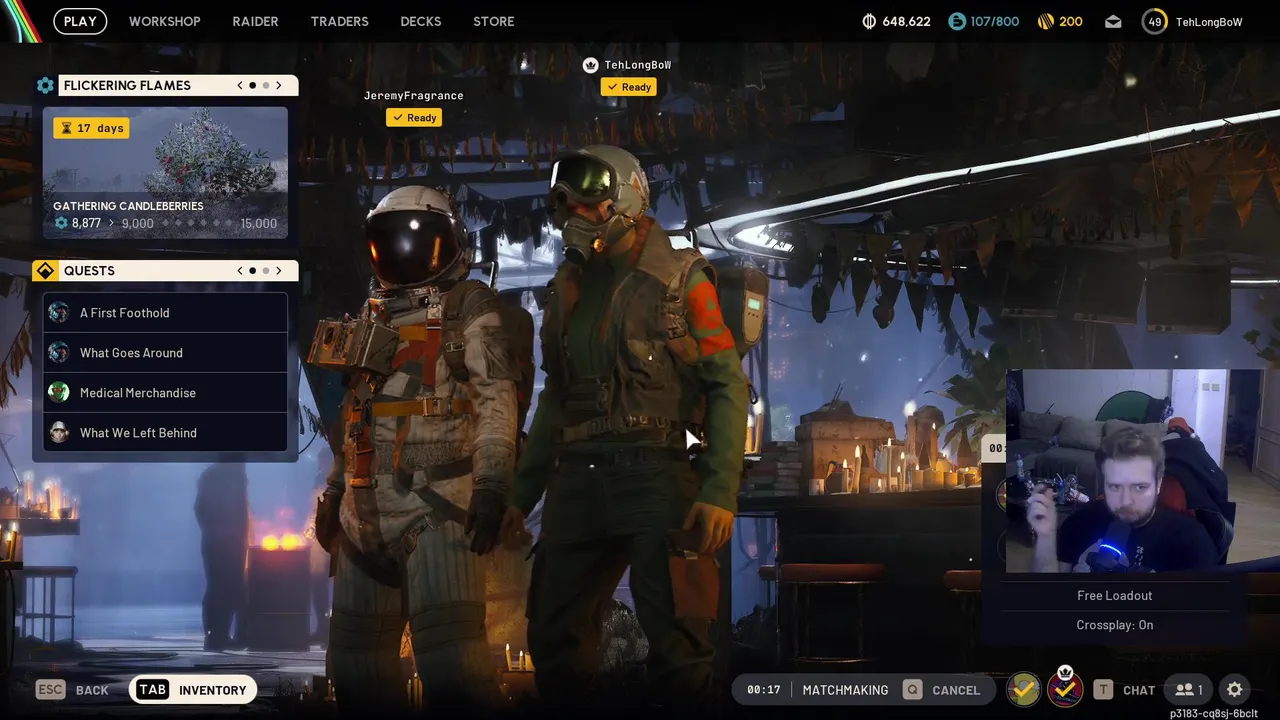The width and height of the screenshot is (1280, 720).
Task: Click the 107/800 currency value
Action: (994, 21)
